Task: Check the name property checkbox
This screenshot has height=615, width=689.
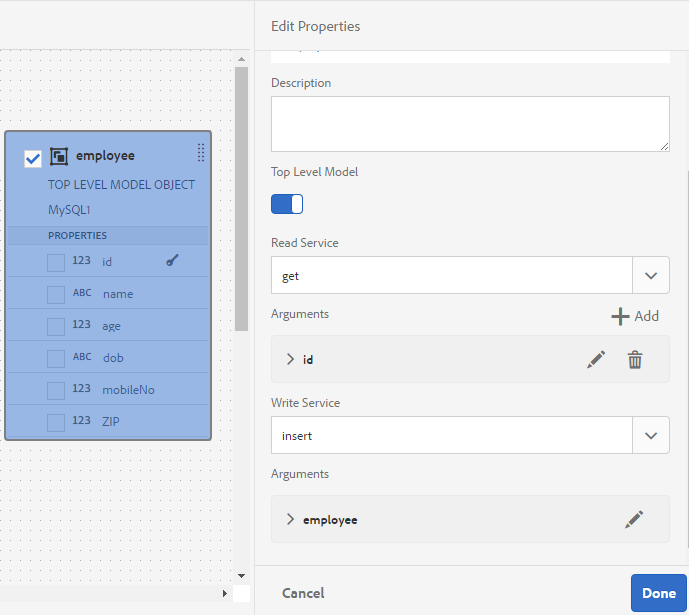Action: pyautogui.click(x=56, y=295)
